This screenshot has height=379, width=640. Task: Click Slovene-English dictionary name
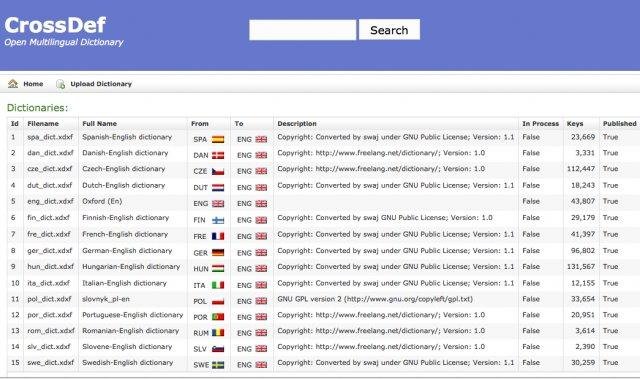(127, 347)
